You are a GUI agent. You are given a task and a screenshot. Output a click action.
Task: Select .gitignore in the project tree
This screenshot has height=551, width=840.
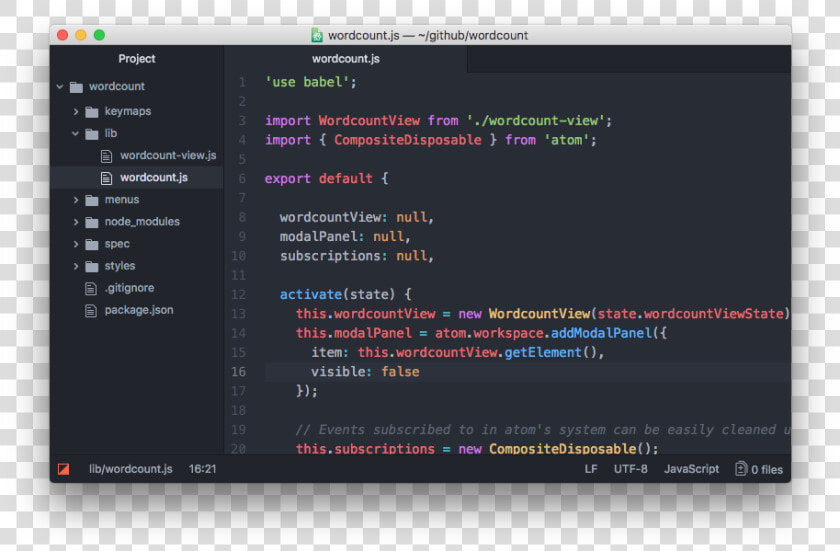130,288
